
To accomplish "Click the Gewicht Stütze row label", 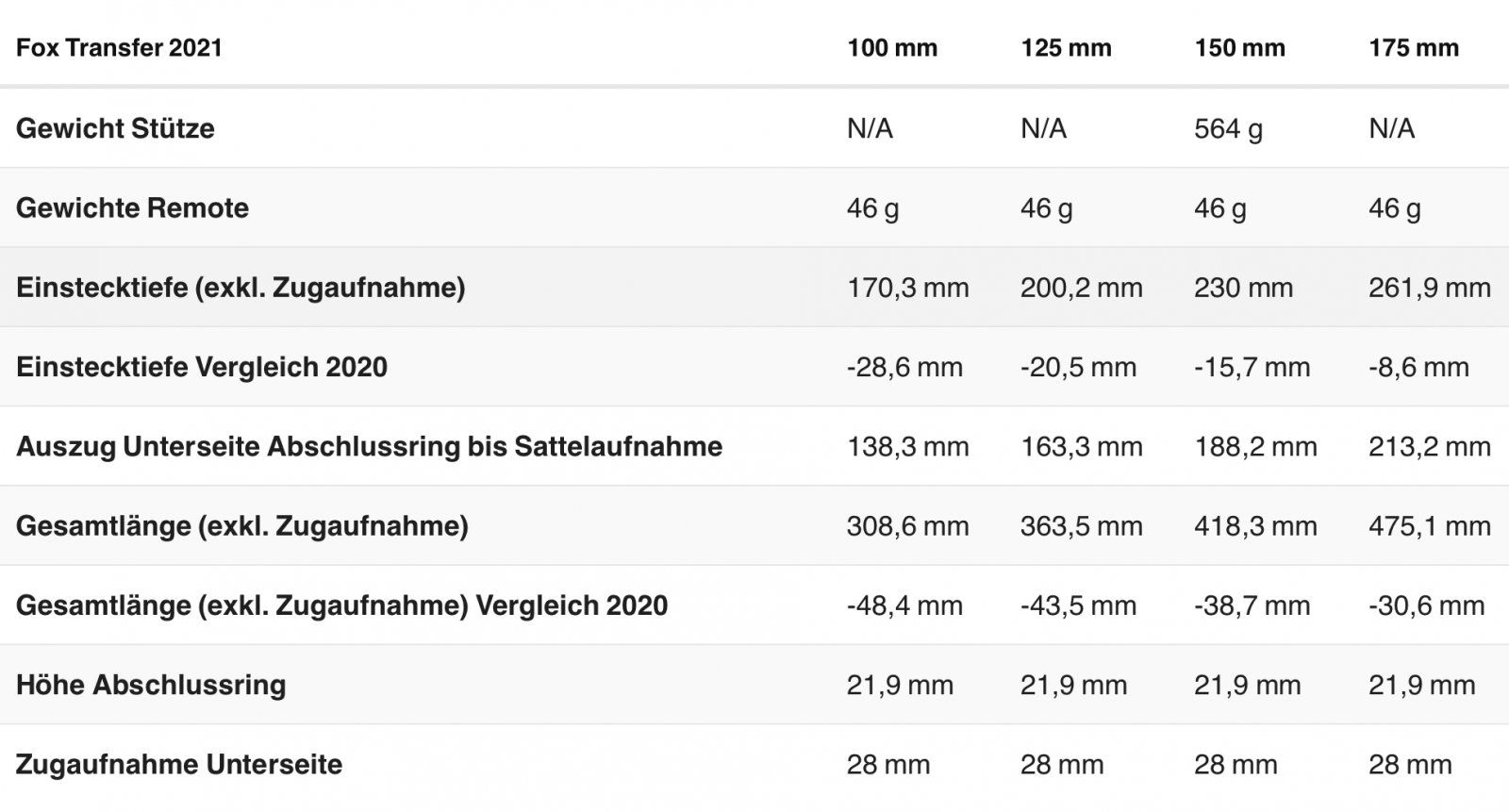I will click(x=115, y=128).
